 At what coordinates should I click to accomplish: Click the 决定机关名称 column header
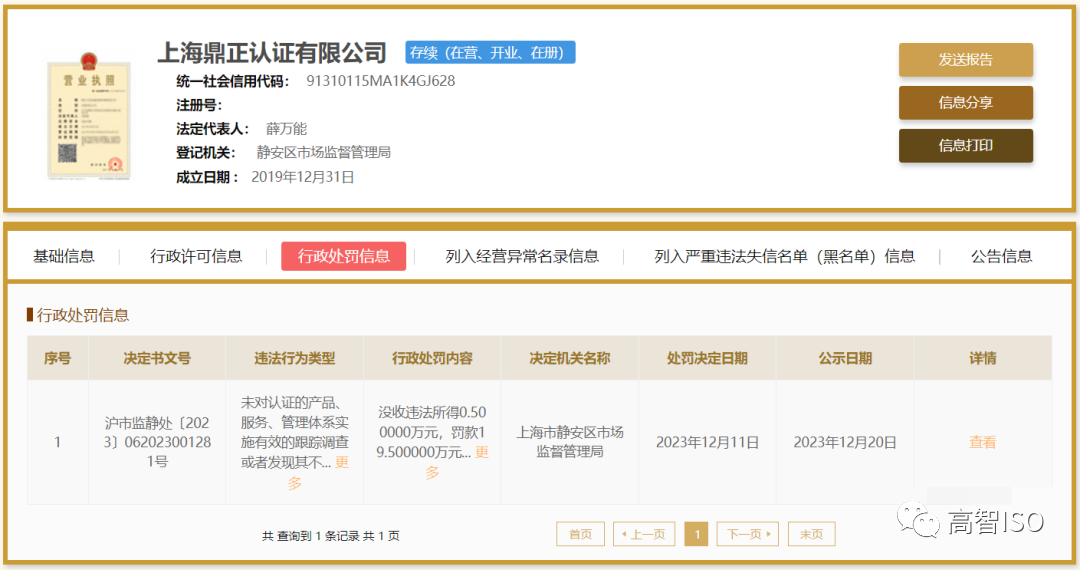(570, 358)
